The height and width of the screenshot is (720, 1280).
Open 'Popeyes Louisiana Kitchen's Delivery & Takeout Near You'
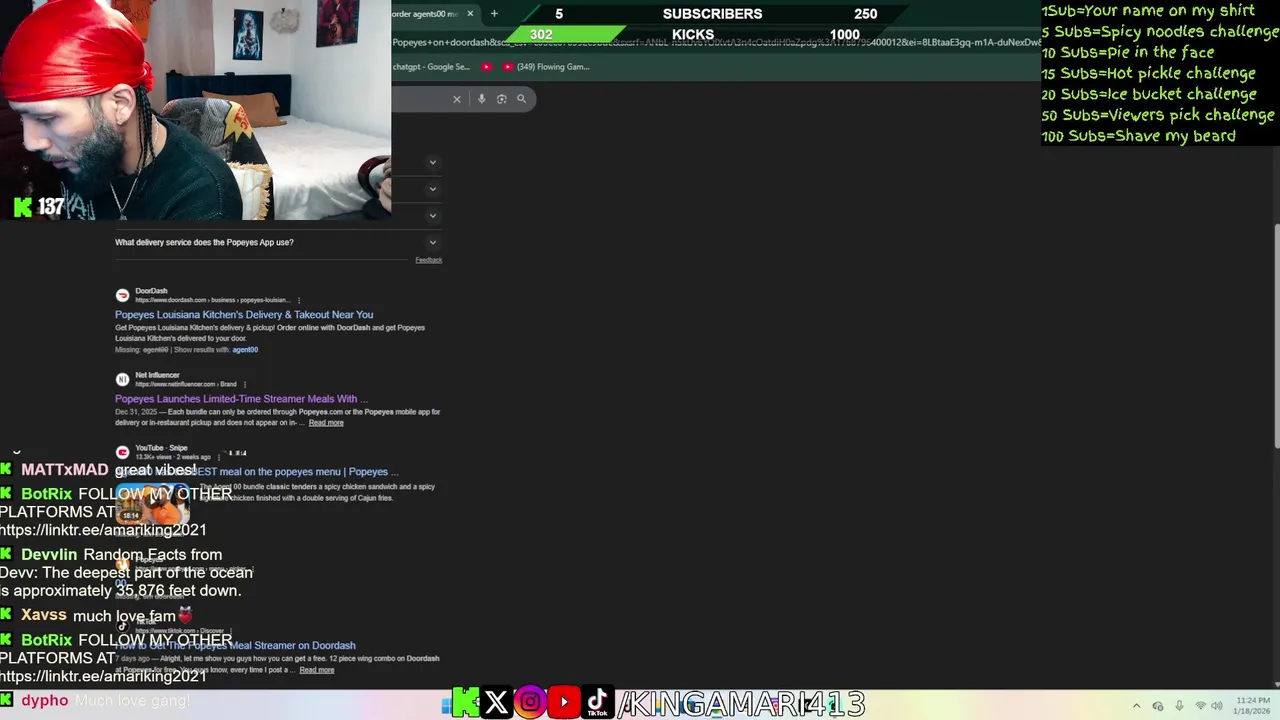(x=244, y=315)
